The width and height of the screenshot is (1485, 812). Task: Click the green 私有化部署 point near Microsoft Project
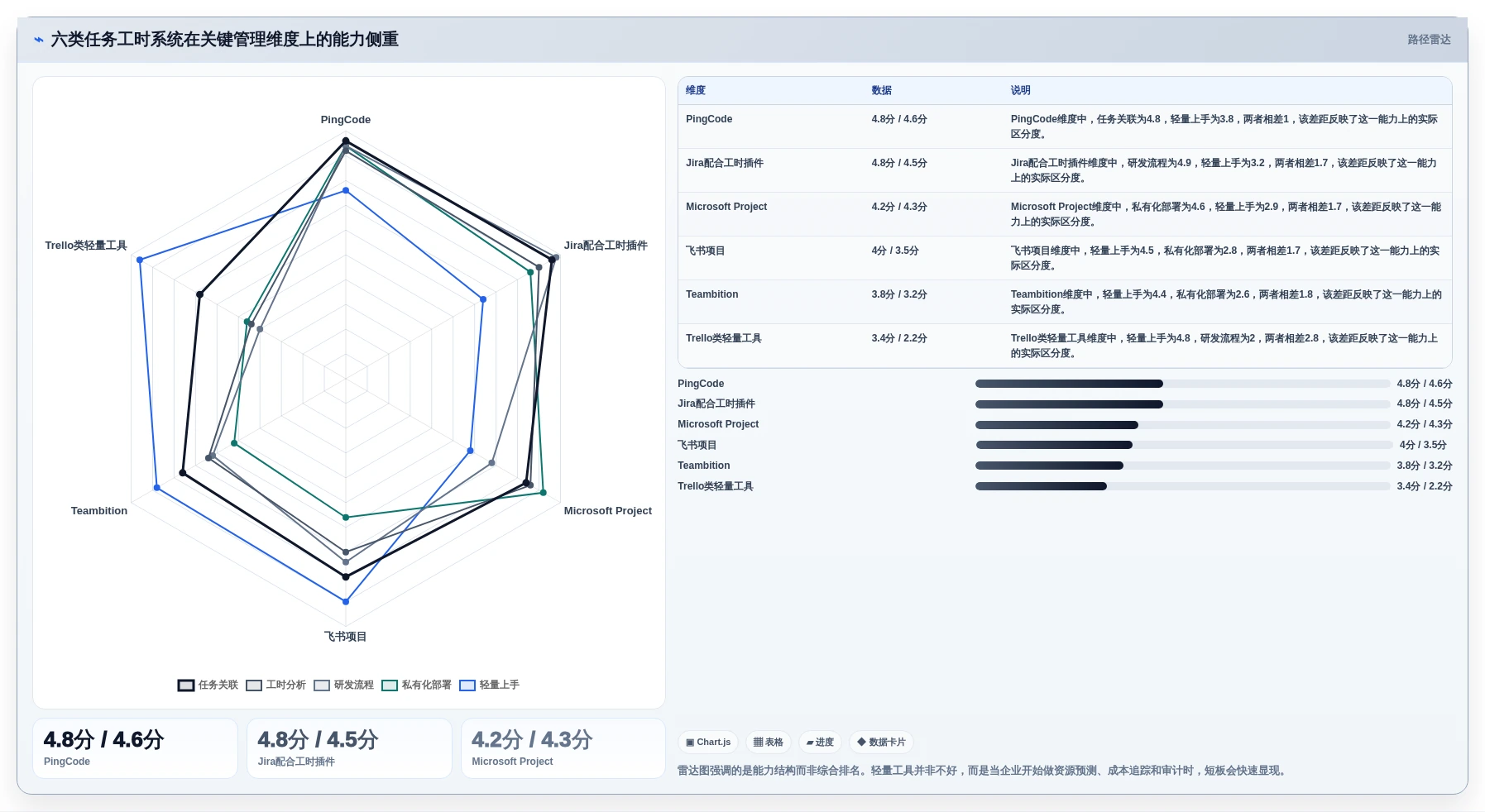point(544,493)
